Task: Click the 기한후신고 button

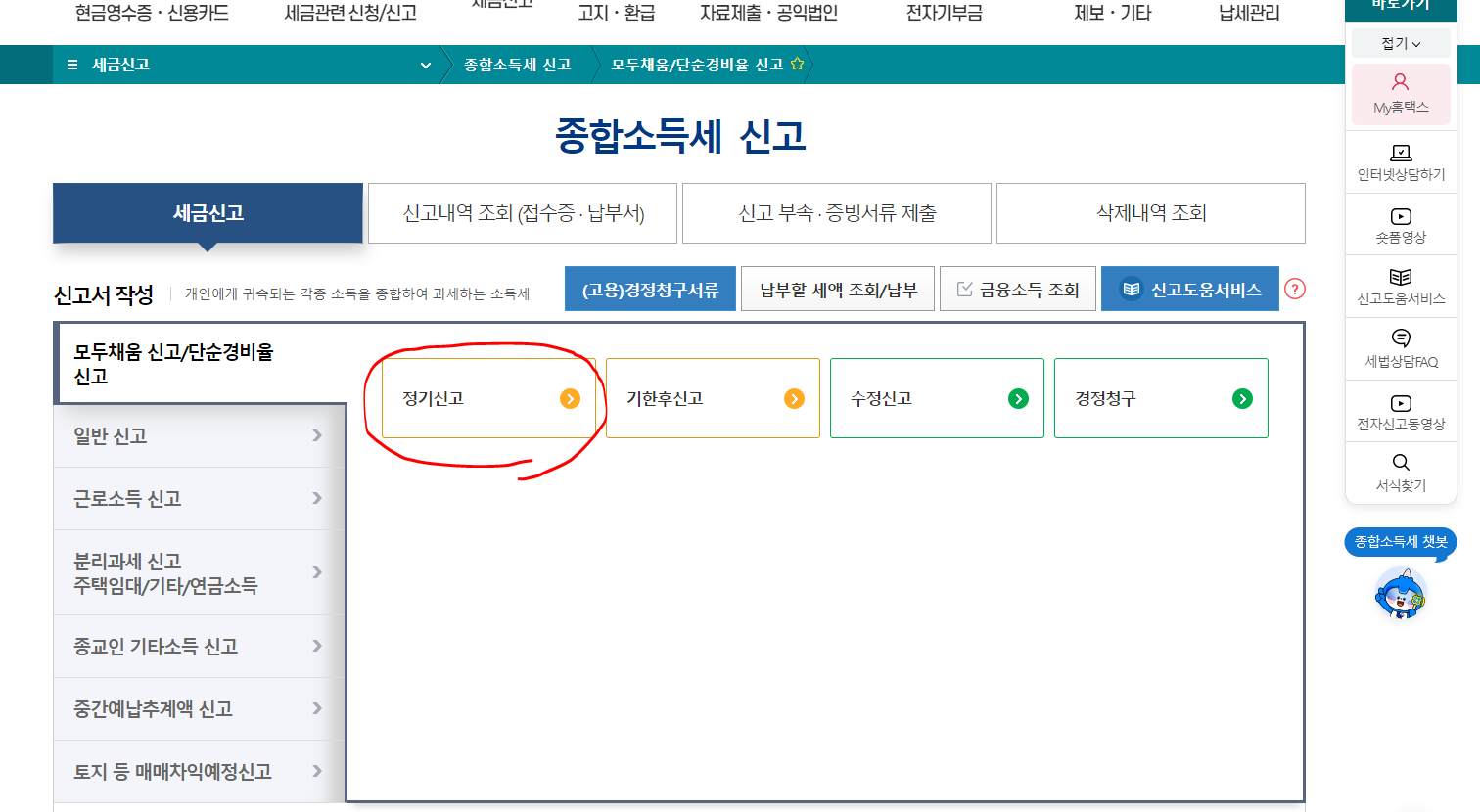Action: pos(712,398)
